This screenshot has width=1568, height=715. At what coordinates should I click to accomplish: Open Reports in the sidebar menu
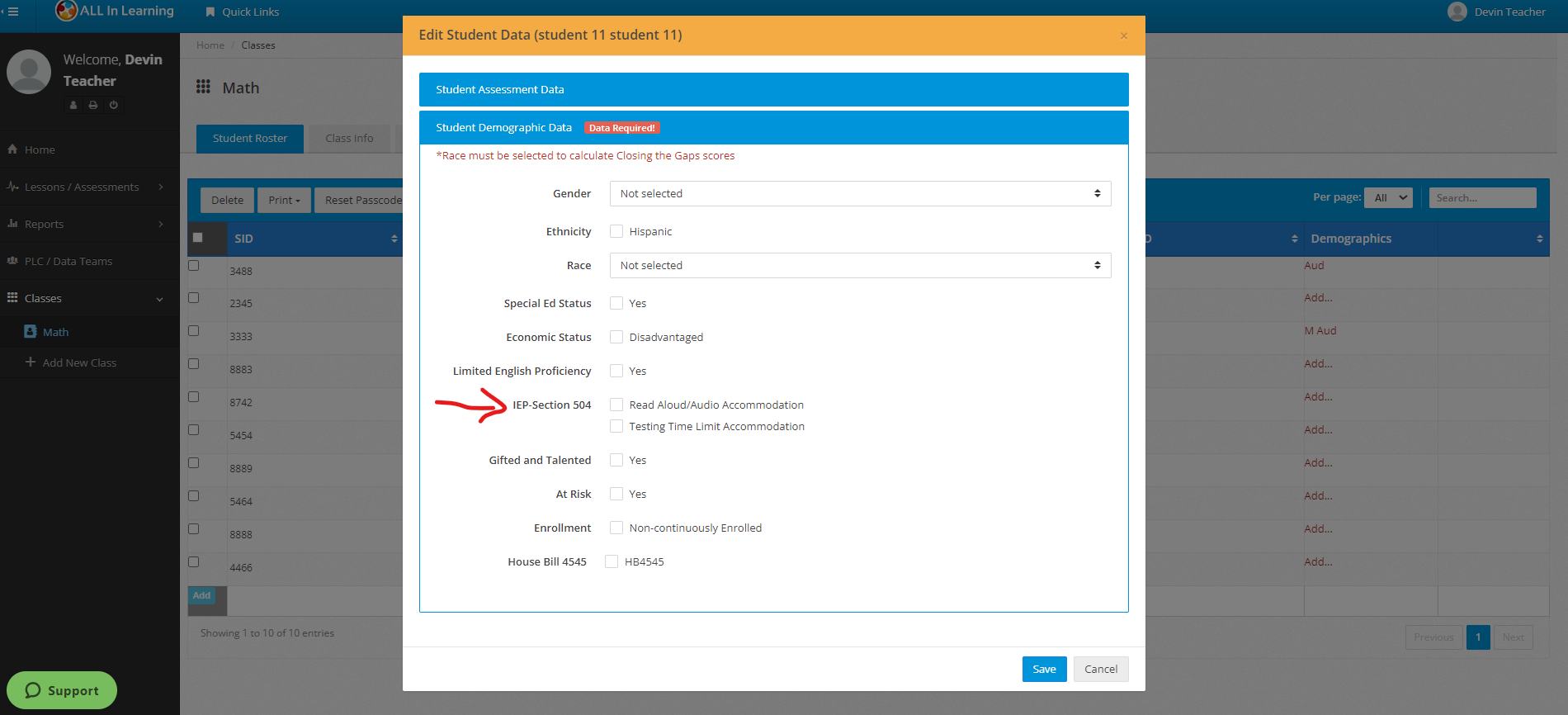point(45,224)
